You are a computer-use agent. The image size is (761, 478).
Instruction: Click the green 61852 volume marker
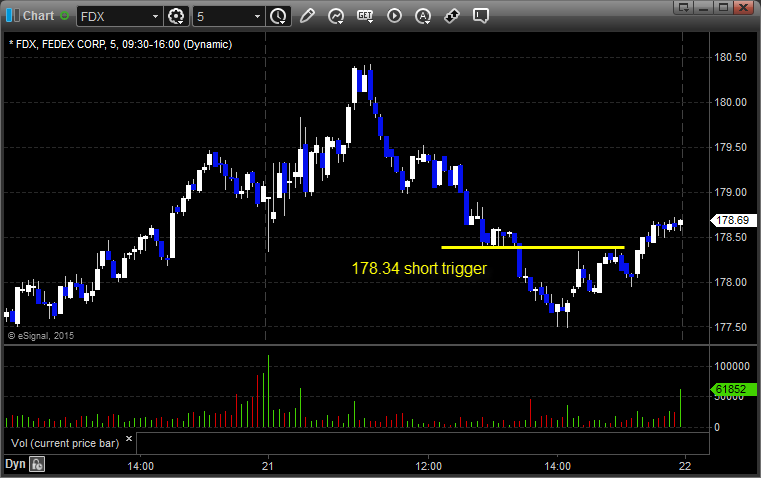[x=732, y=389]
